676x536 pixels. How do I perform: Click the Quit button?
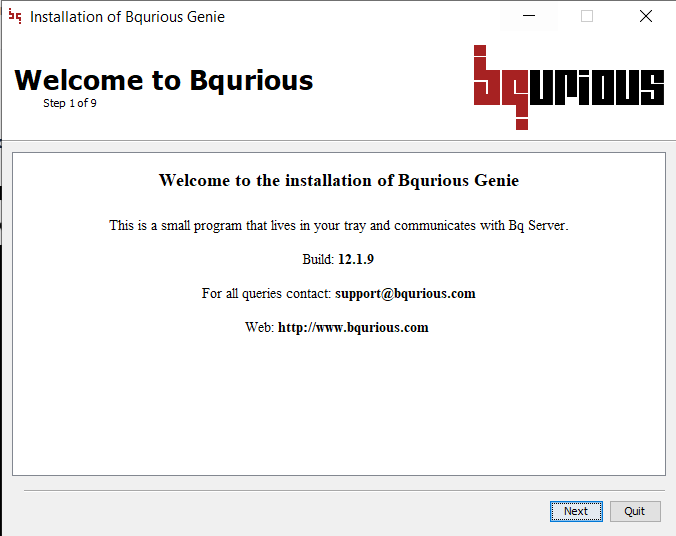pyautogui.click(x=635, y=511)
